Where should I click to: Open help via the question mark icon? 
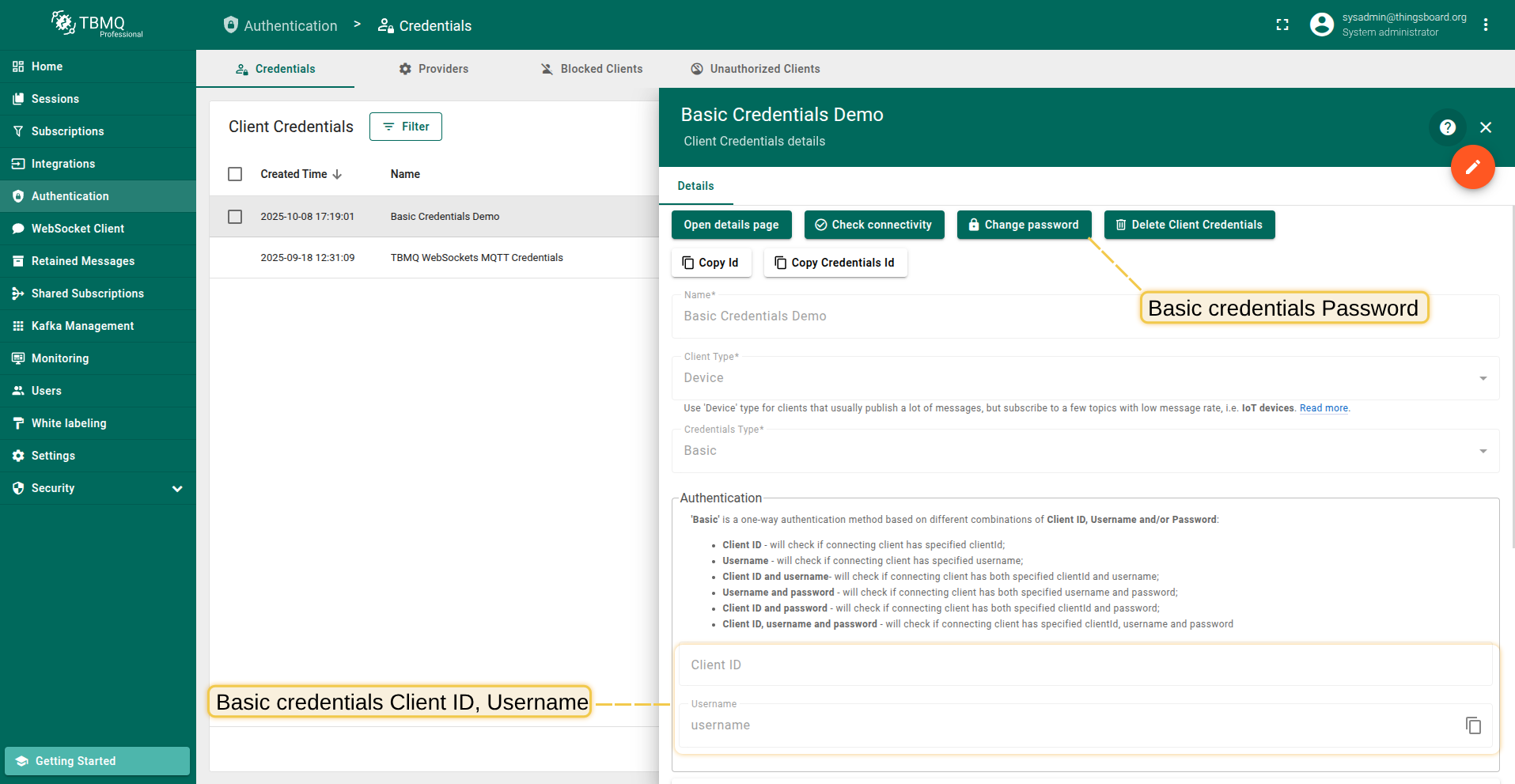pos(1447,127)
